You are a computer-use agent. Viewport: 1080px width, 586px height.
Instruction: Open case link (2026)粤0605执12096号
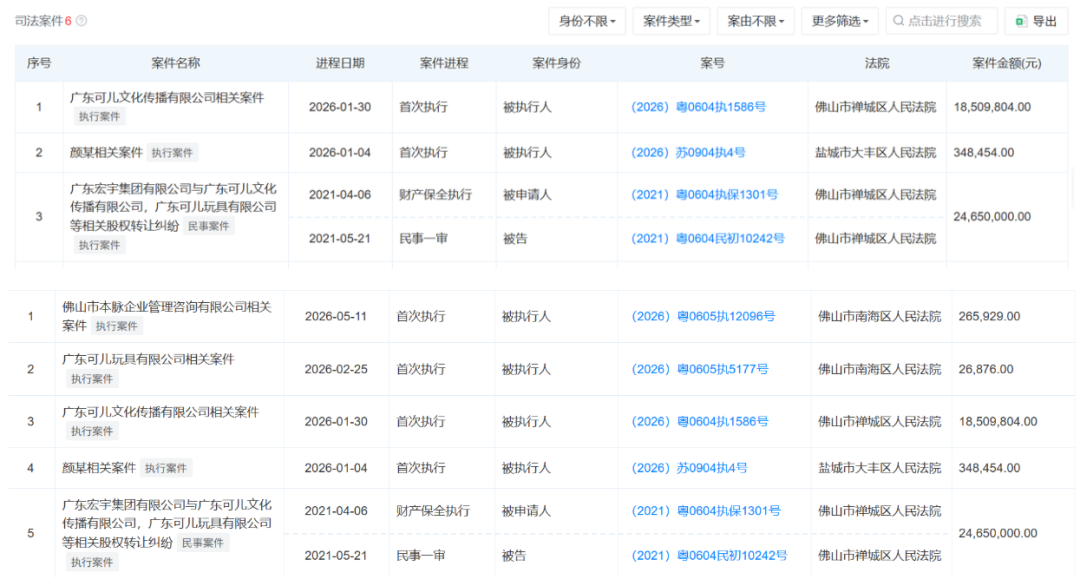(703, 316)
